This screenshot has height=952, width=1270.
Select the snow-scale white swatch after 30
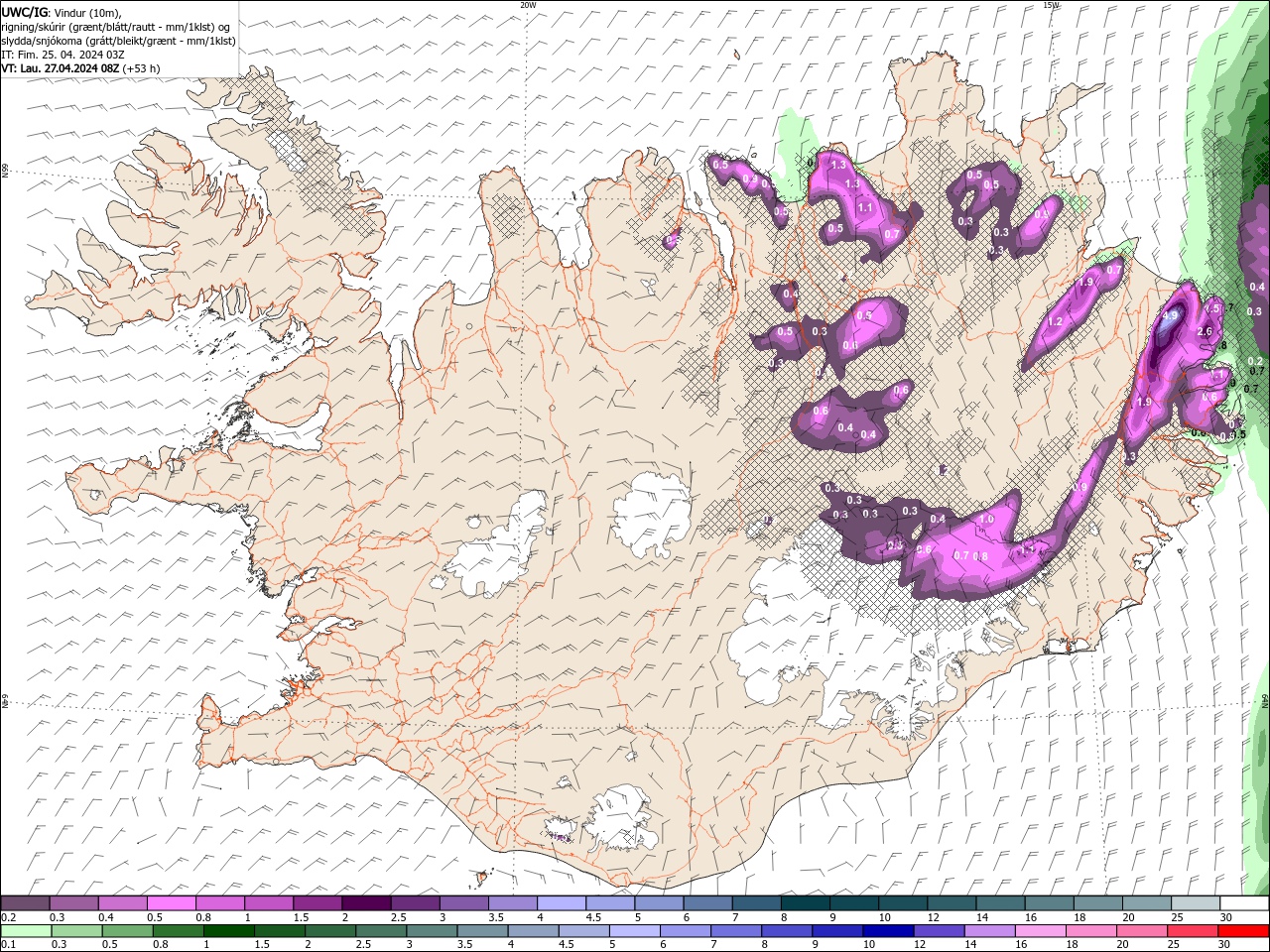pos(1244,903)
